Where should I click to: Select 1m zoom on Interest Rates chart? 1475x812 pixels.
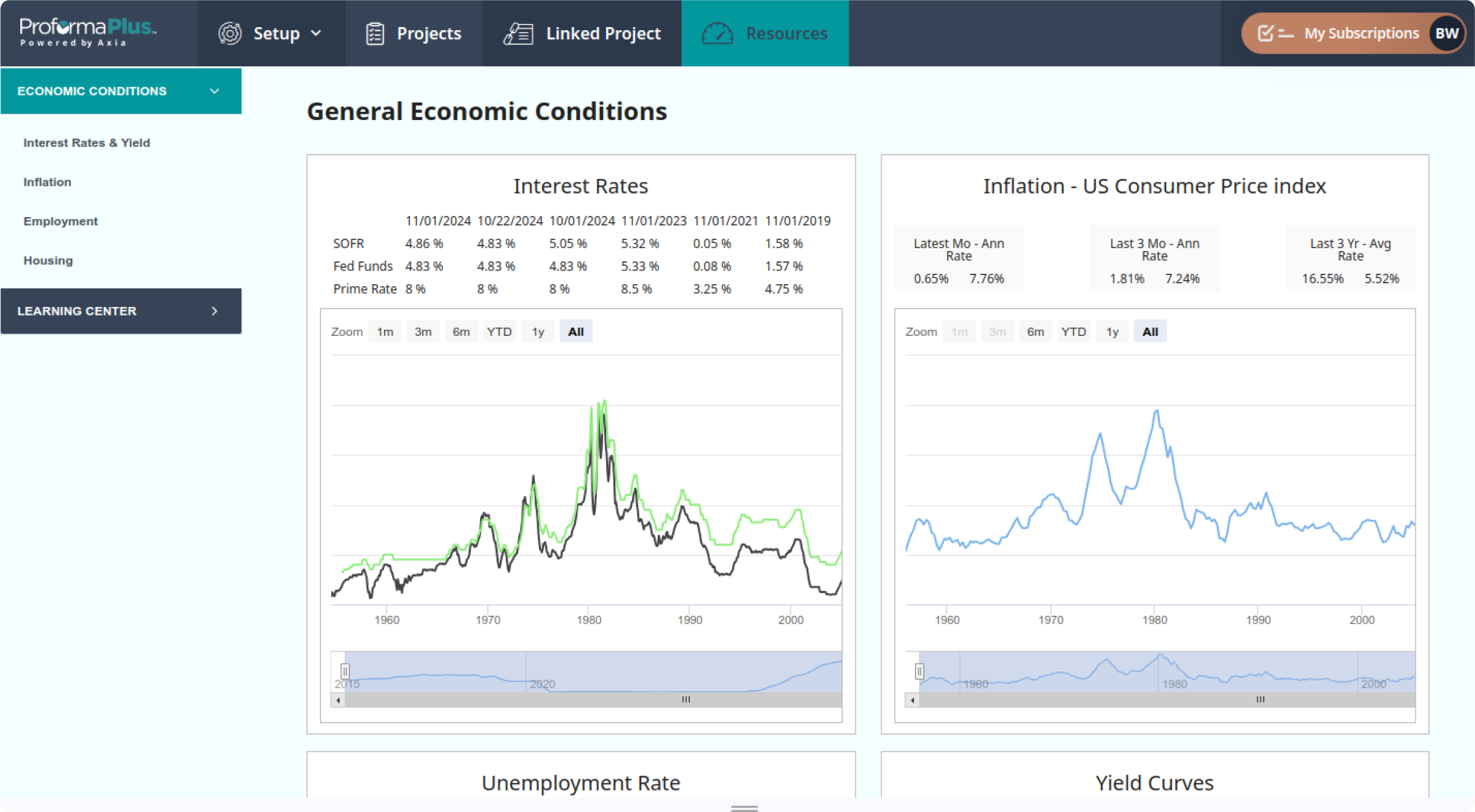tap(385, 332)
